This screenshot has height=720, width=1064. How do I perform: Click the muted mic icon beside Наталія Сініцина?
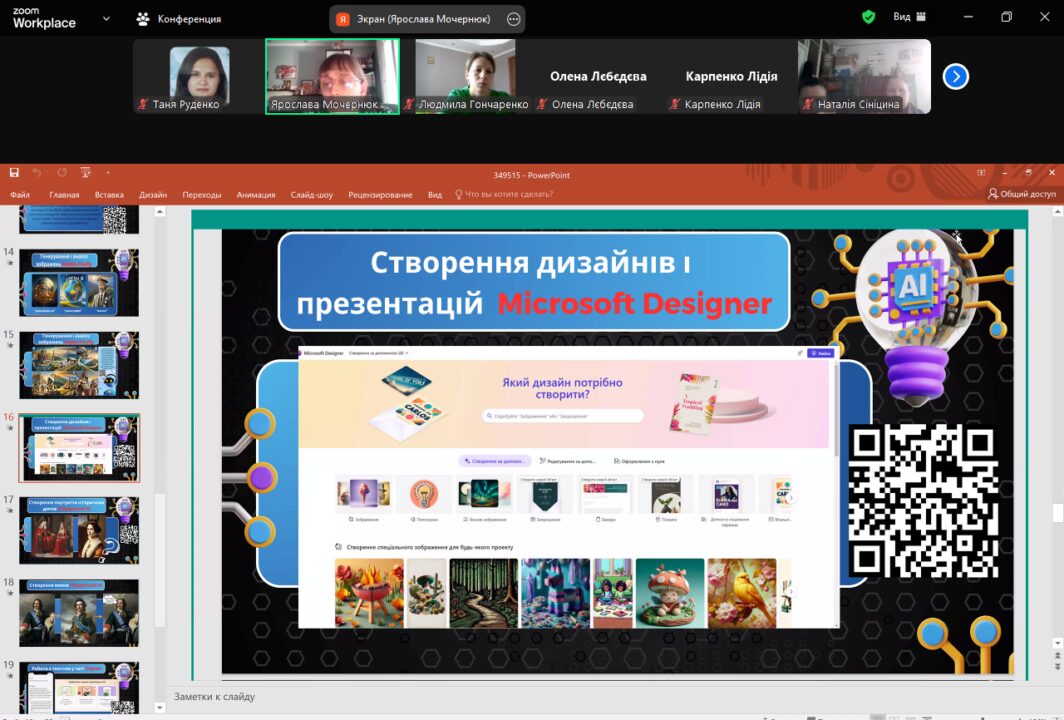[x=808, y=105]
